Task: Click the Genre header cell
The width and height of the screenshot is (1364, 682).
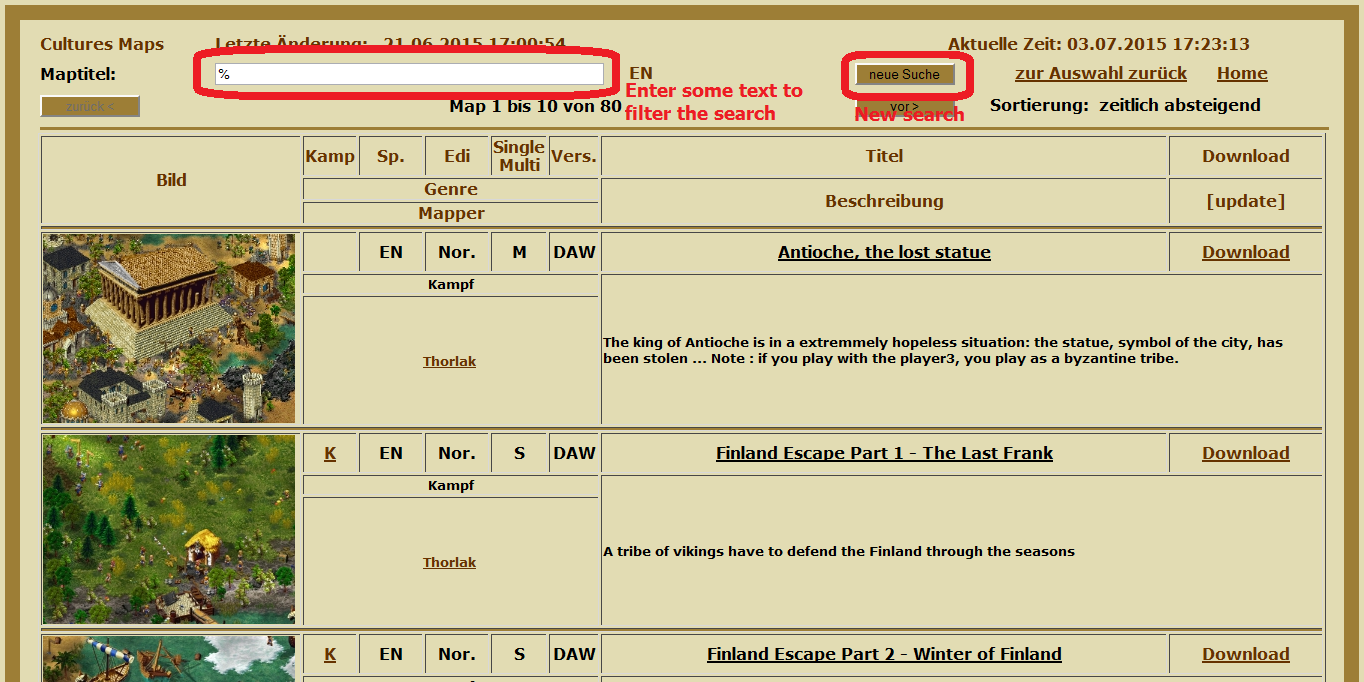Action: [451, 189]
